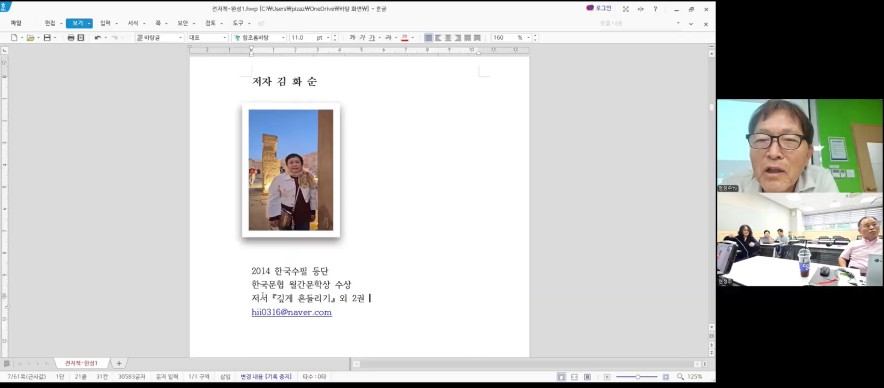Click the document tab 전자책-완성1
Viewport: 884px width, 388px height.
(x=82, y=363)
